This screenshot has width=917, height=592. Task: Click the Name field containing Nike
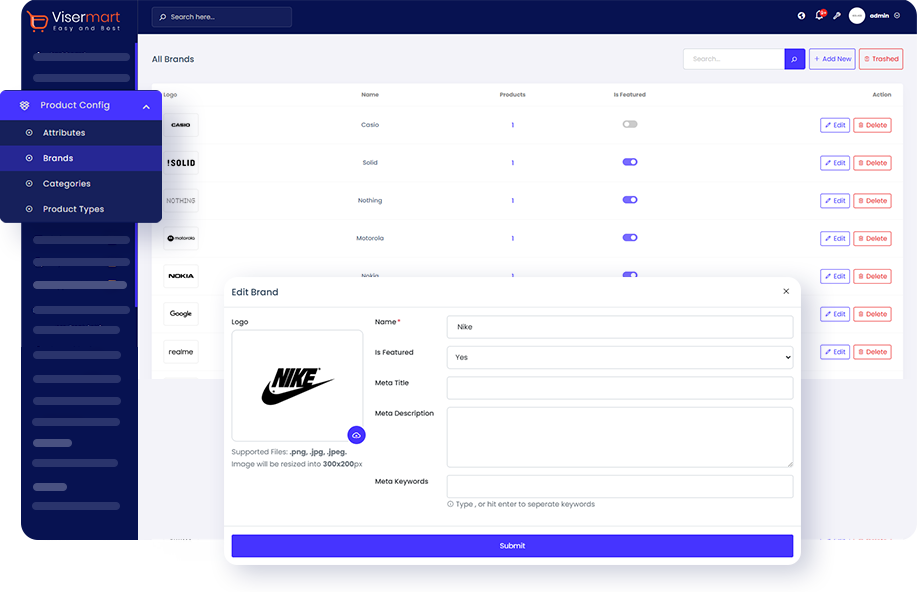620,327
